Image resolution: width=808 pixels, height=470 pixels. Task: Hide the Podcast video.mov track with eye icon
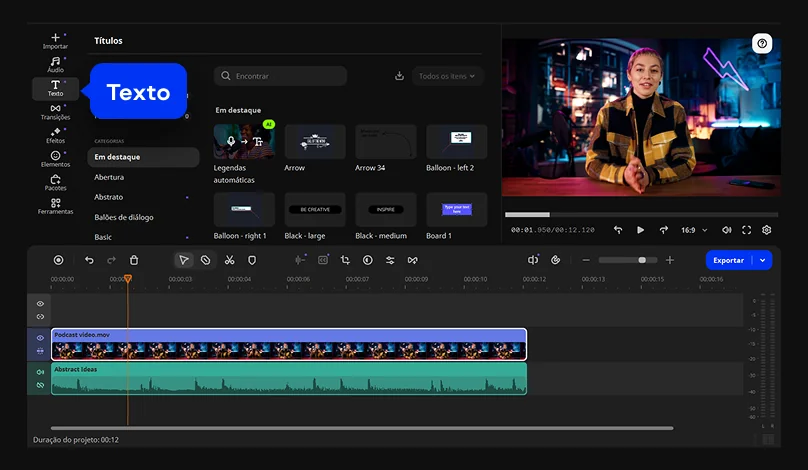[x=41, y=338]
